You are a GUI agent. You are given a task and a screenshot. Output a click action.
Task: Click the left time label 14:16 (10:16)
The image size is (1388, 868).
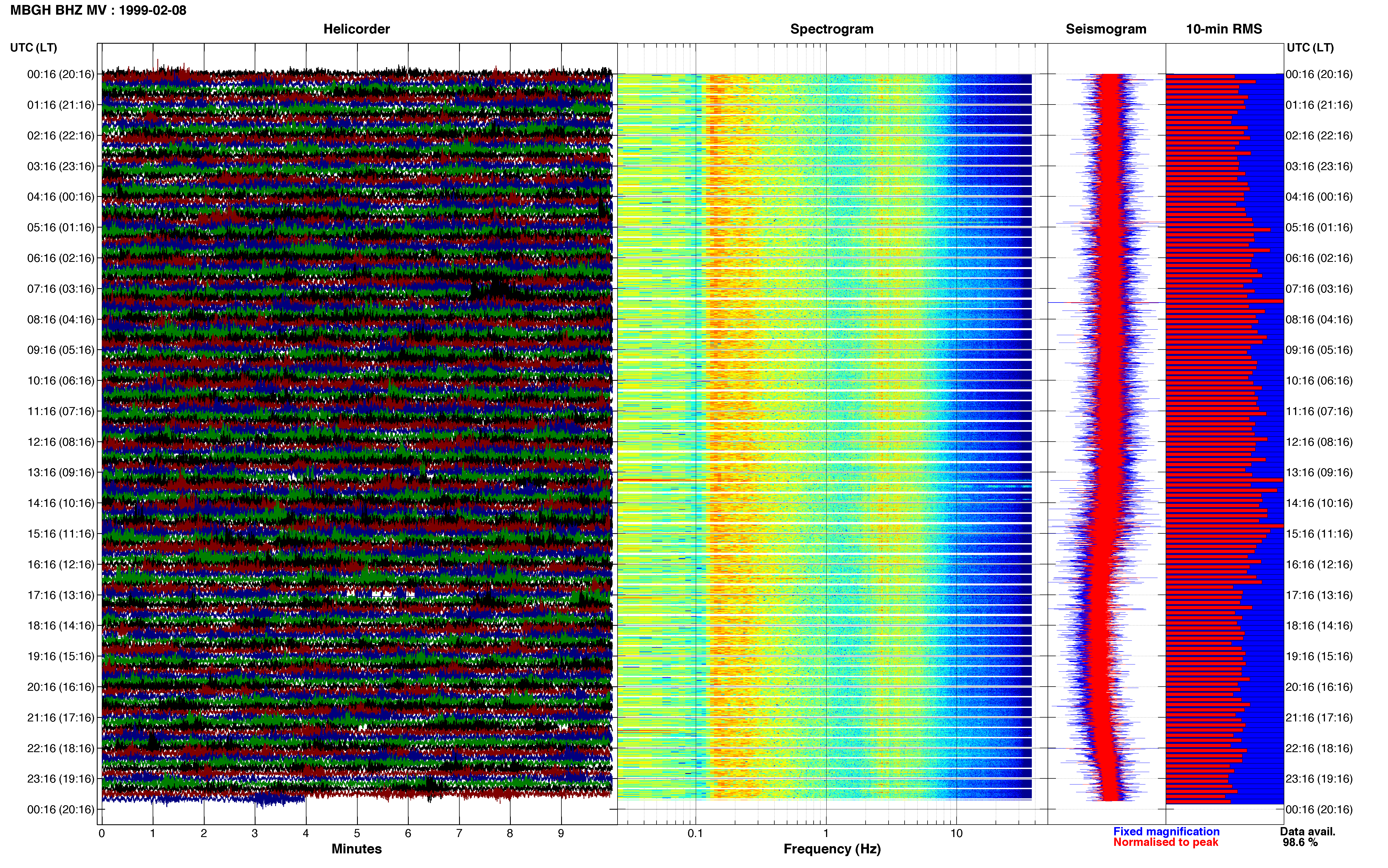[61, 503]
